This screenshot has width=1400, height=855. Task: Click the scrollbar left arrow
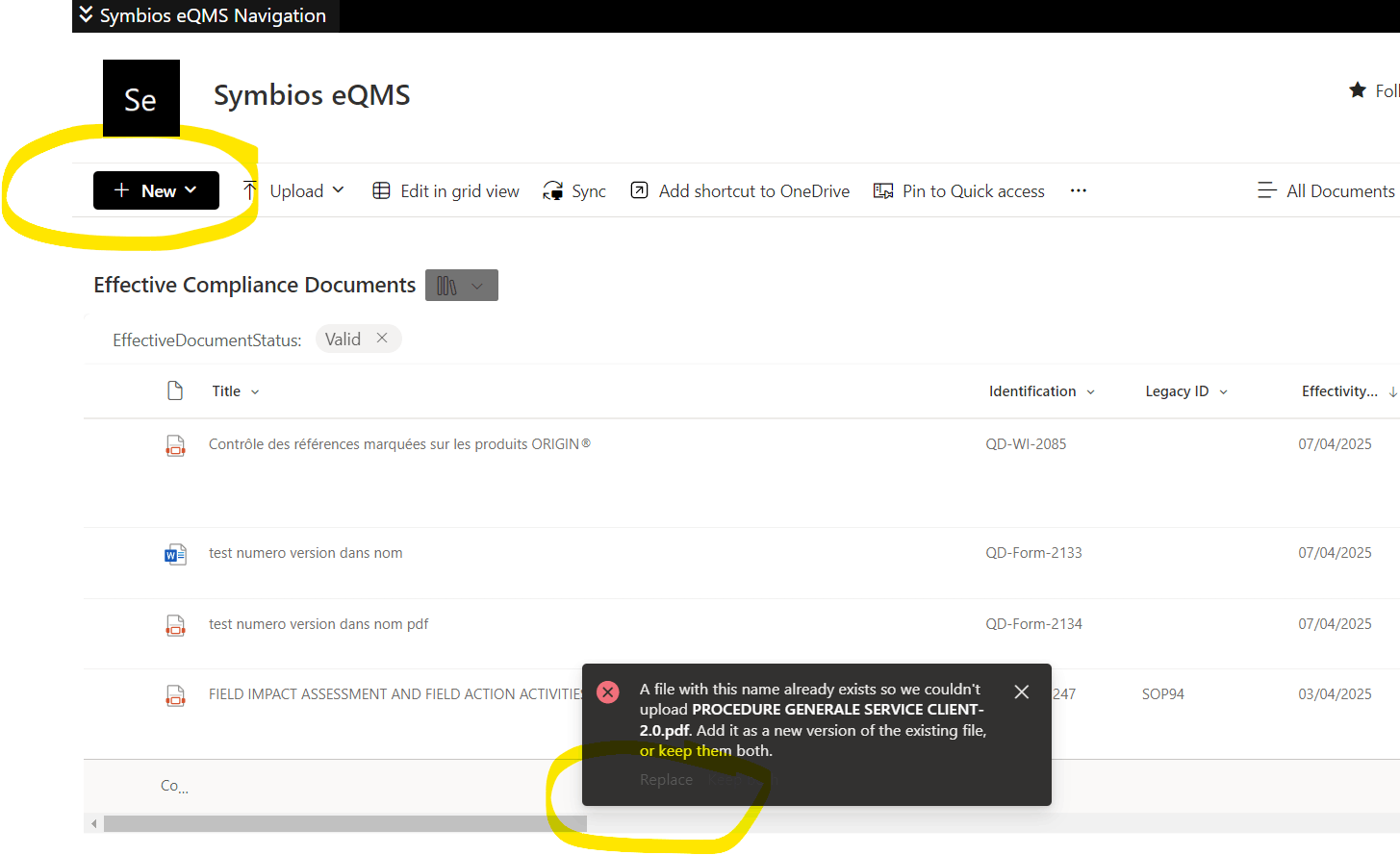(93, 824)
